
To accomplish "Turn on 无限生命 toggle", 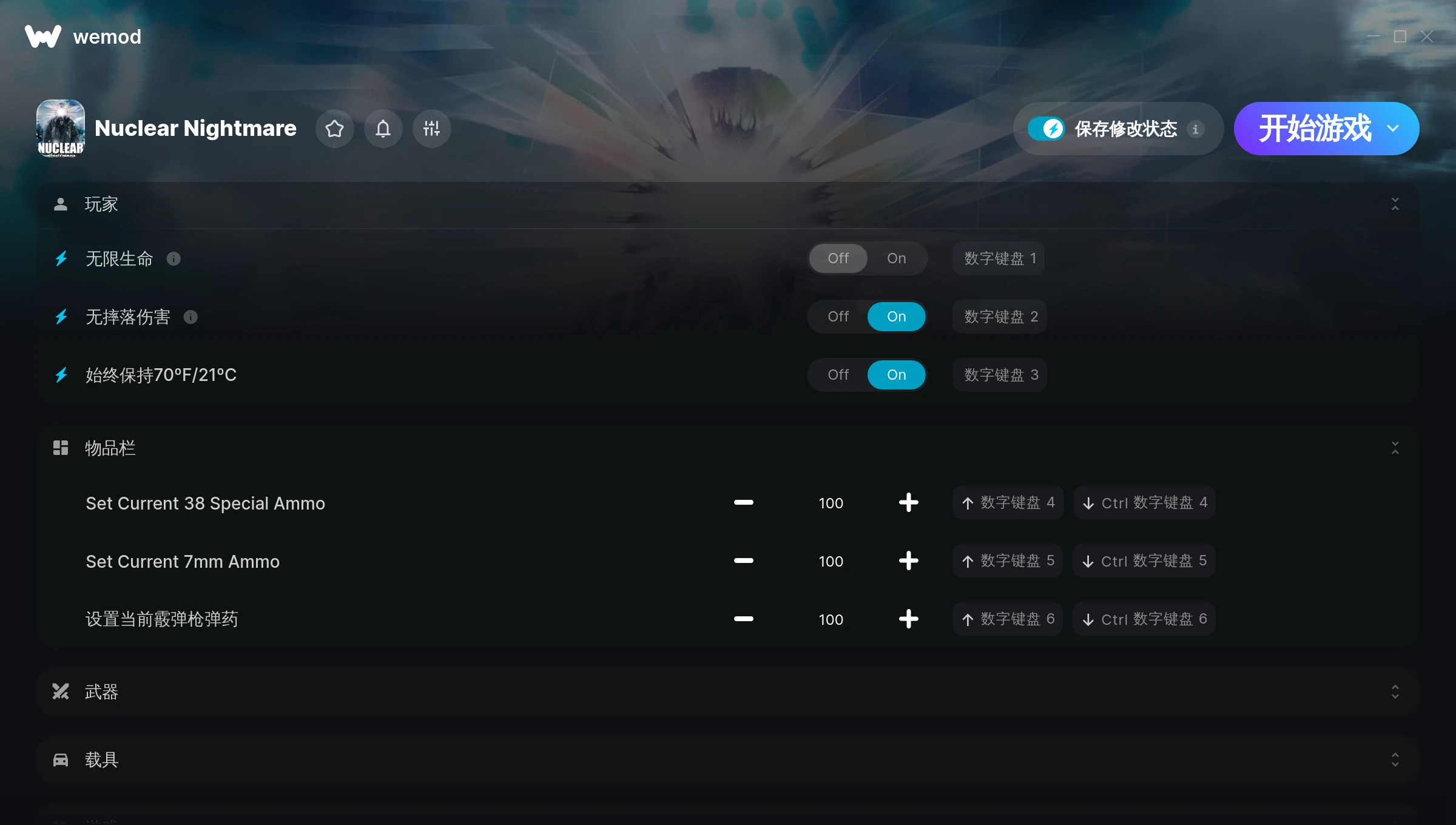I will [x=896, y=258].
